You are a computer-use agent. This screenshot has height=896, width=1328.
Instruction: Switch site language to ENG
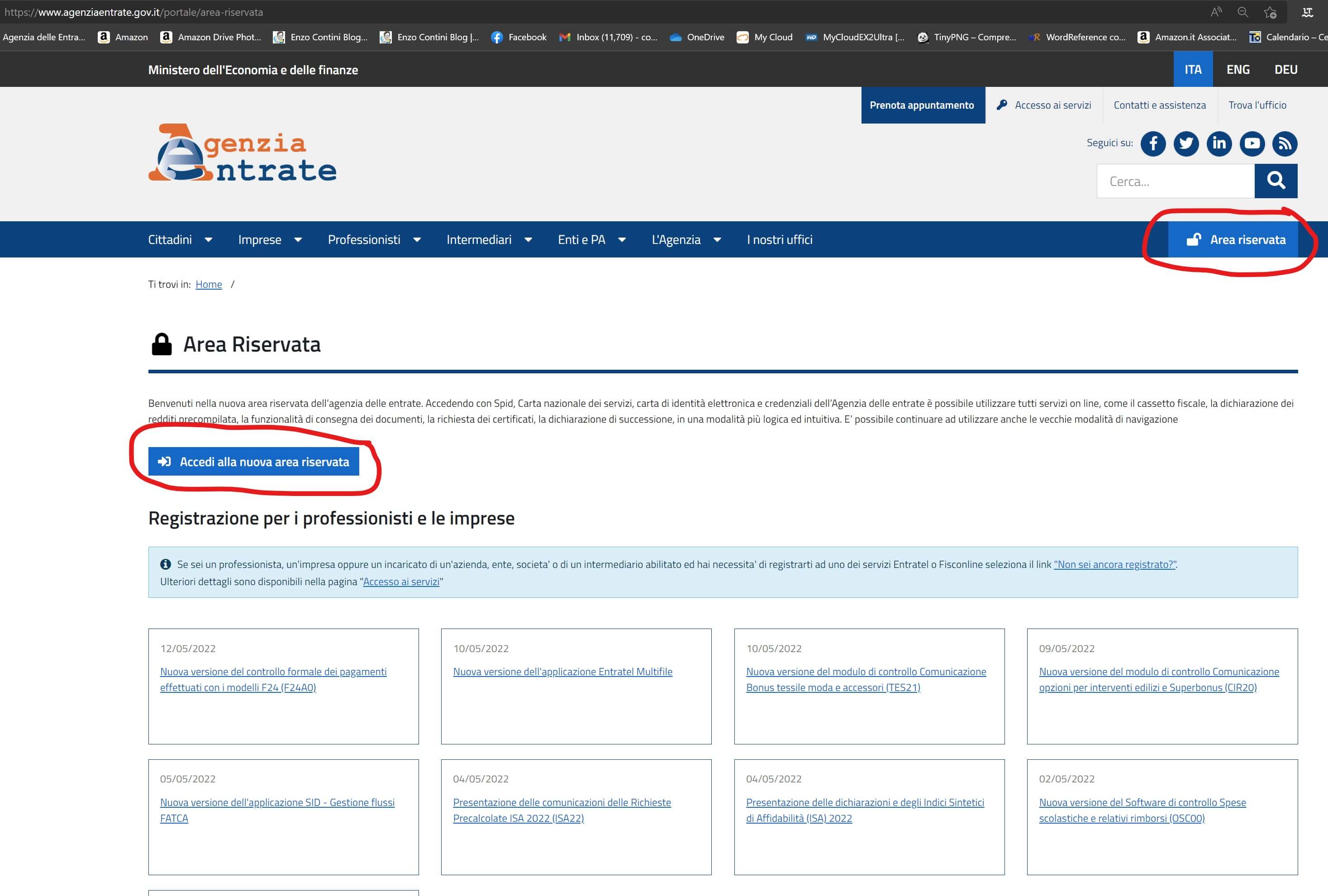click(x=1238, y=69)
